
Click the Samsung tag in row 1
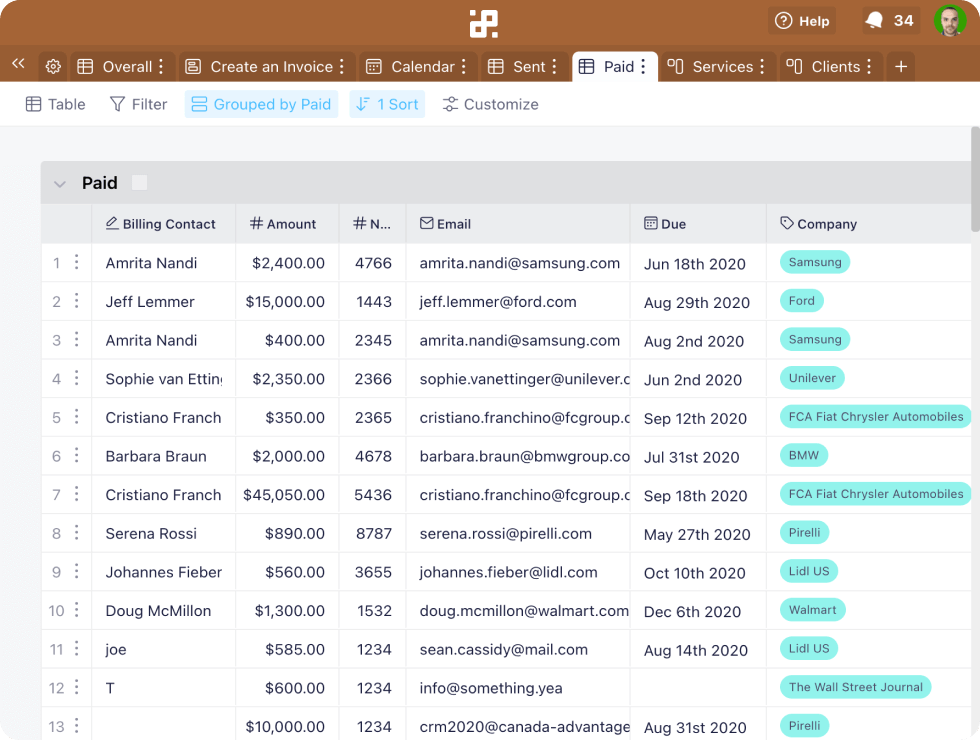point(815,262)
